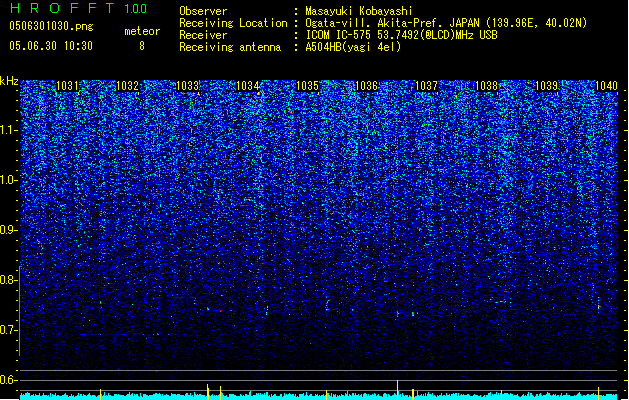The image size is (629, 400).
Task: Click the timestamp 05.06.30 10:30
Action: (51, 46)
